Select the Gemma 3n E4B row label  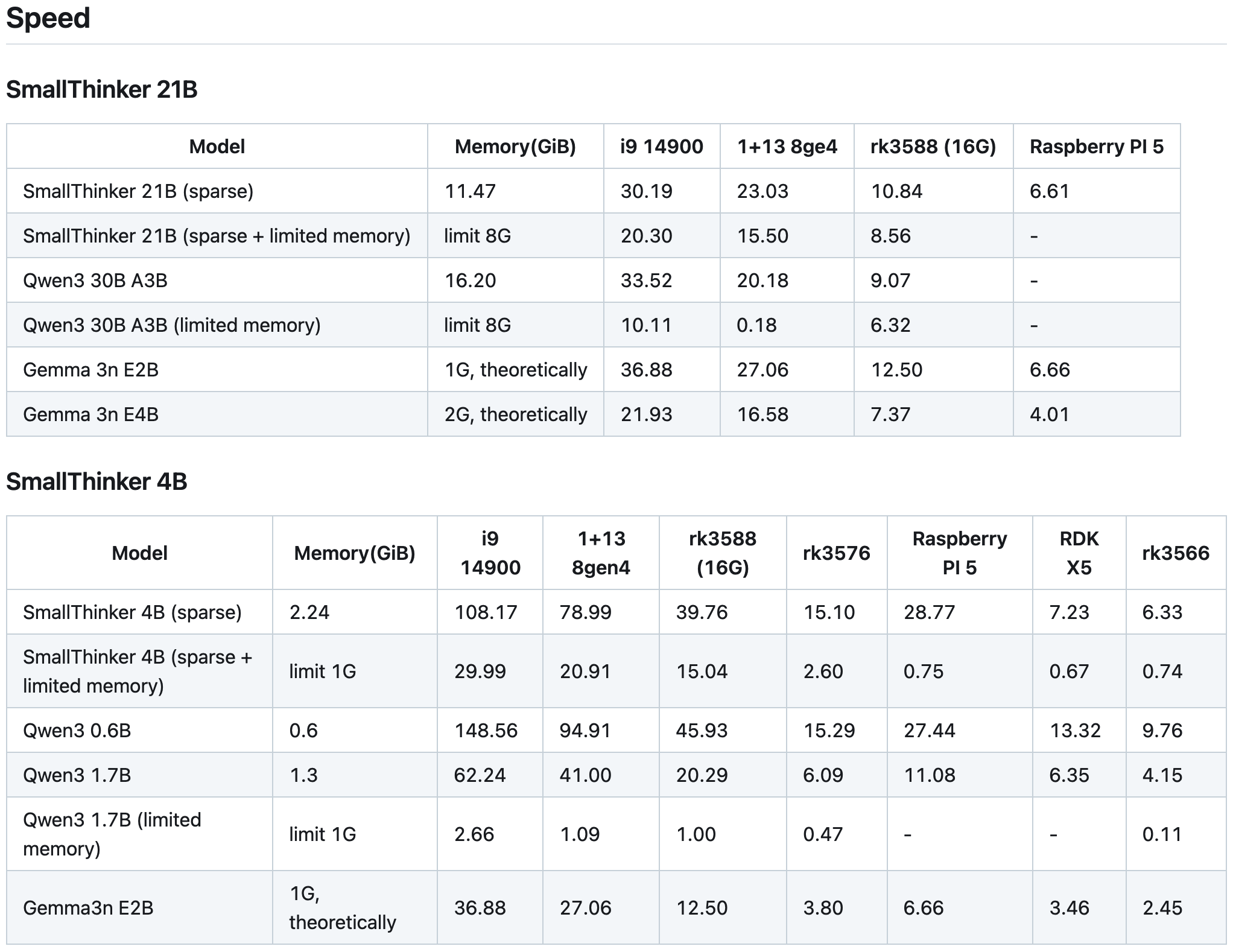(x=90, y=414)
